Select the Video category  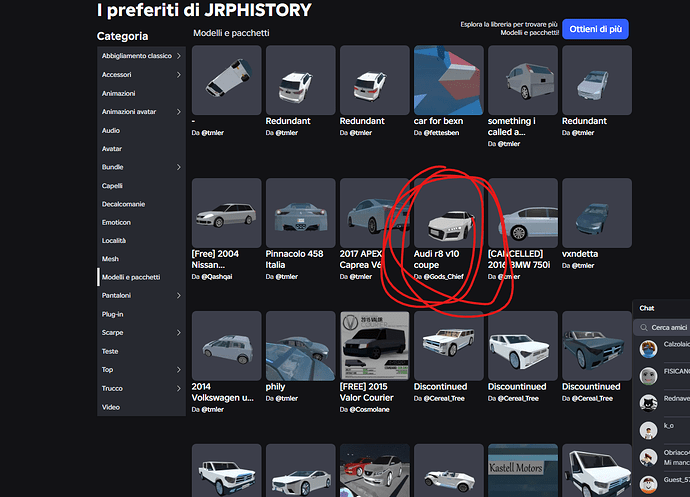pos(141,407)
